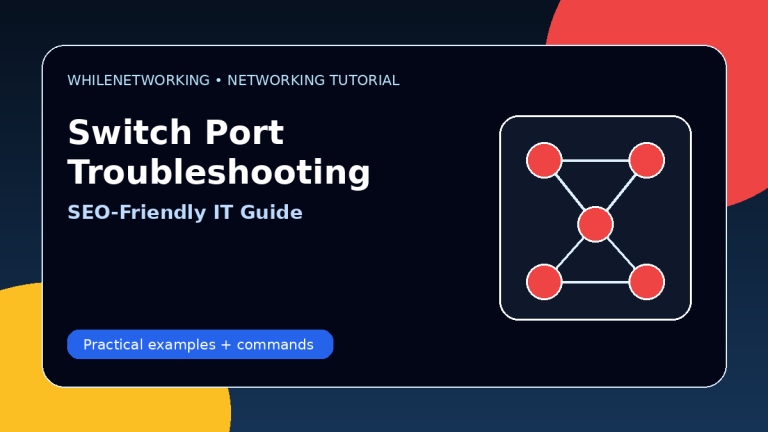Click the 'Switch Port Troubleshooting' headline
The image size is (768, 432).
click(219, 152)
